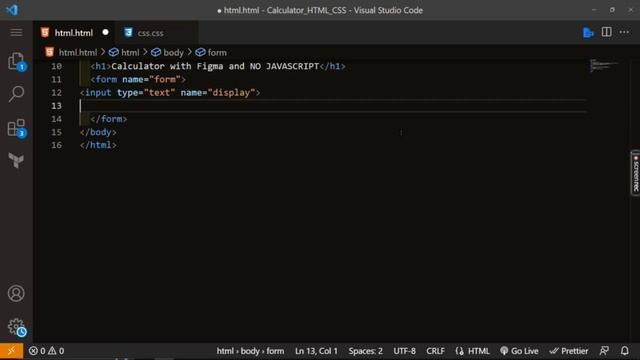Switch to the css.css tab
The height and width of the screenshot is (360, 640).
point(150,33)
